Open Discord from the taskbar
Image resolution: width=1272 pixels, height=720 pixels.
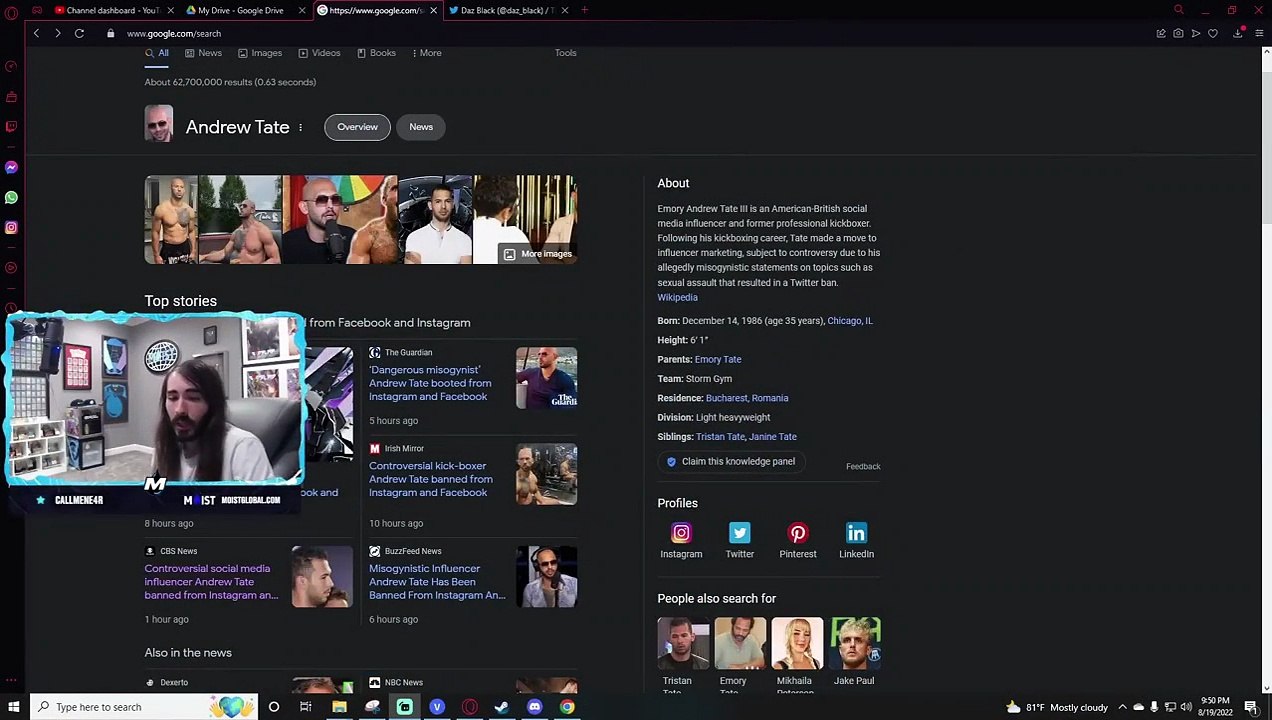tap(534, 707)
